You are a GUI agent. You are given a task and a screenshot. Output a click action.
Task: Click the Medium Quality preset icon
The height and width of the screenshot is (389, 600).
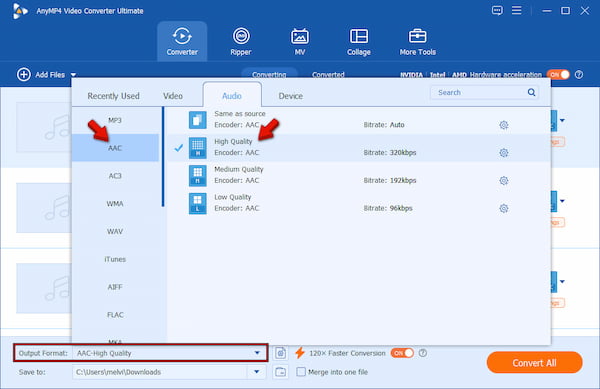tap(197, 176)
